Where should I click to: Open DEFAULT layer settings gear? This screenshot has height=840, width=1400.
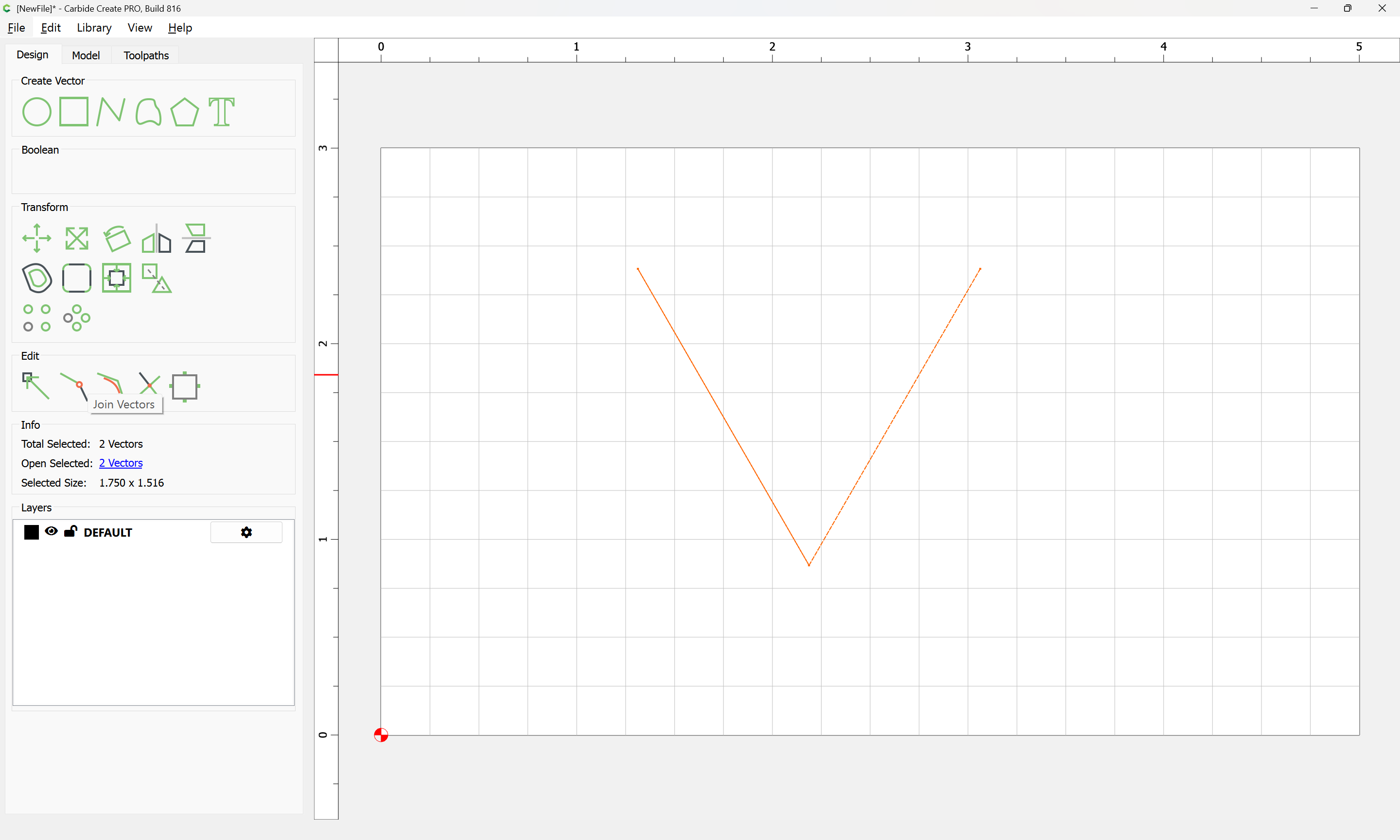tap(246, 532)
